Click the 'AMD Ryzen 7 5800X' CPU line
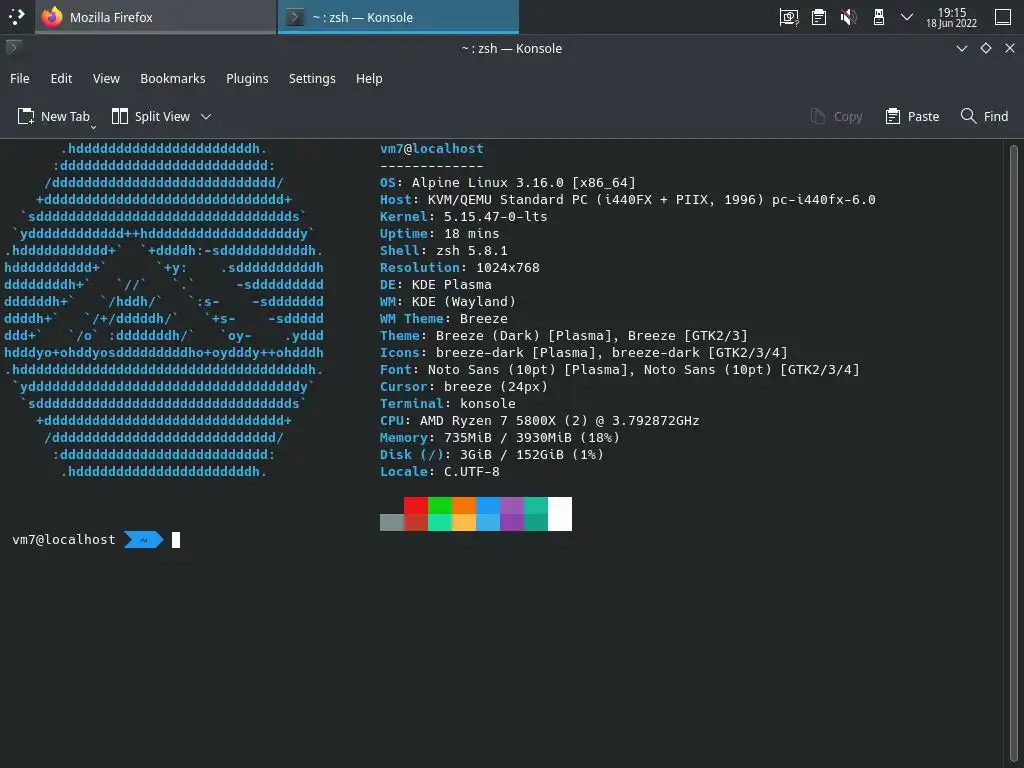 coord(539,420)
